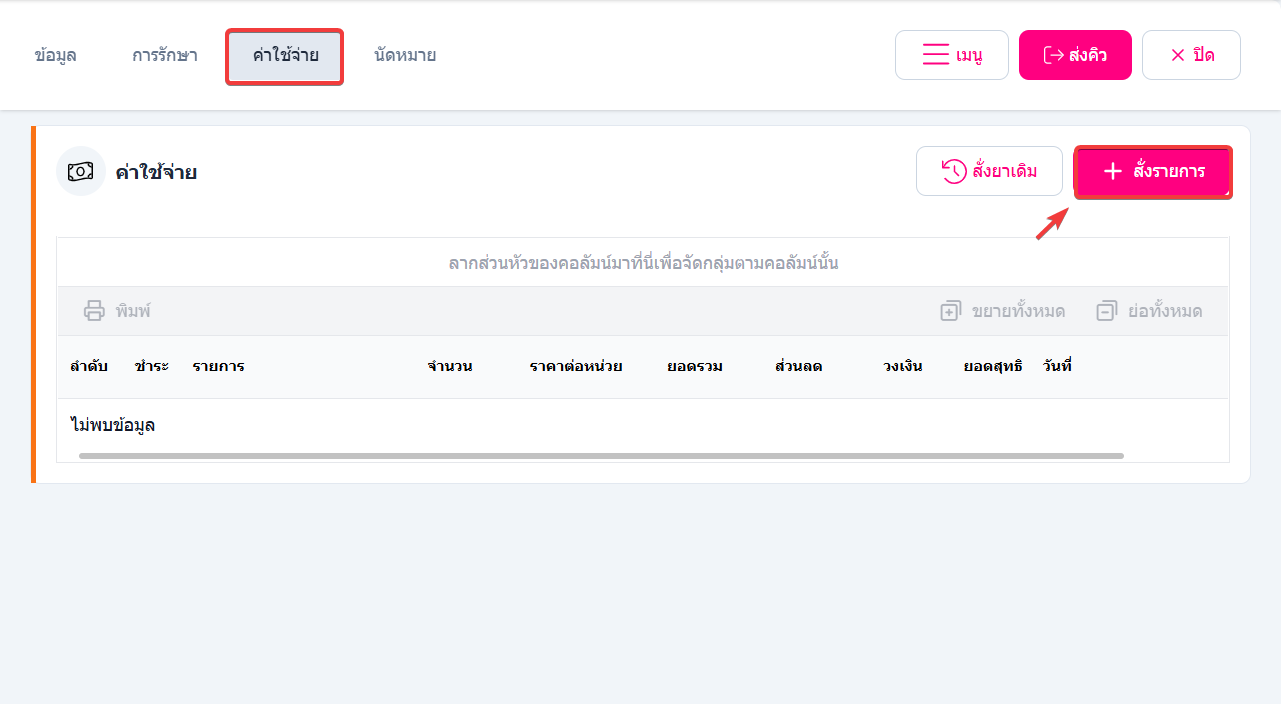Click the ไม่พบข้อมูล empty table message

pyautogui.click(x=113, y=425)
